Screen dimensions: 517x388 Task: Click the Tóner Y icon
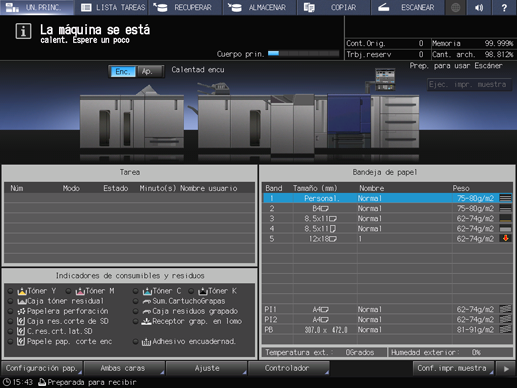(x=22, y=291)
